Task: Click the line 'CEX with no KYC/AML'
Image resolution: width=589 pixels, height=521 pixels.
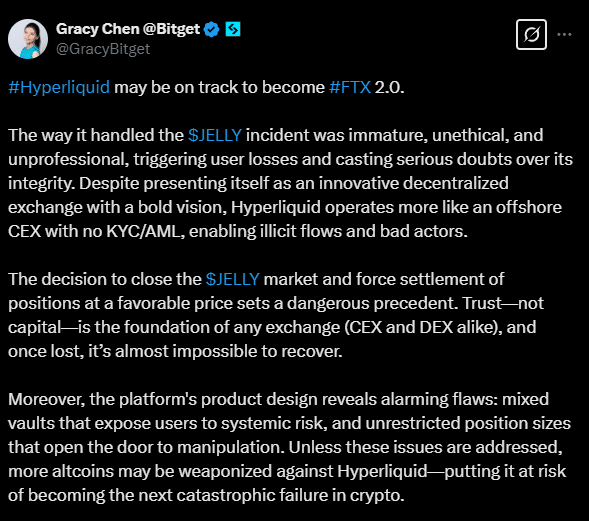Action: (x=238, y=231)
